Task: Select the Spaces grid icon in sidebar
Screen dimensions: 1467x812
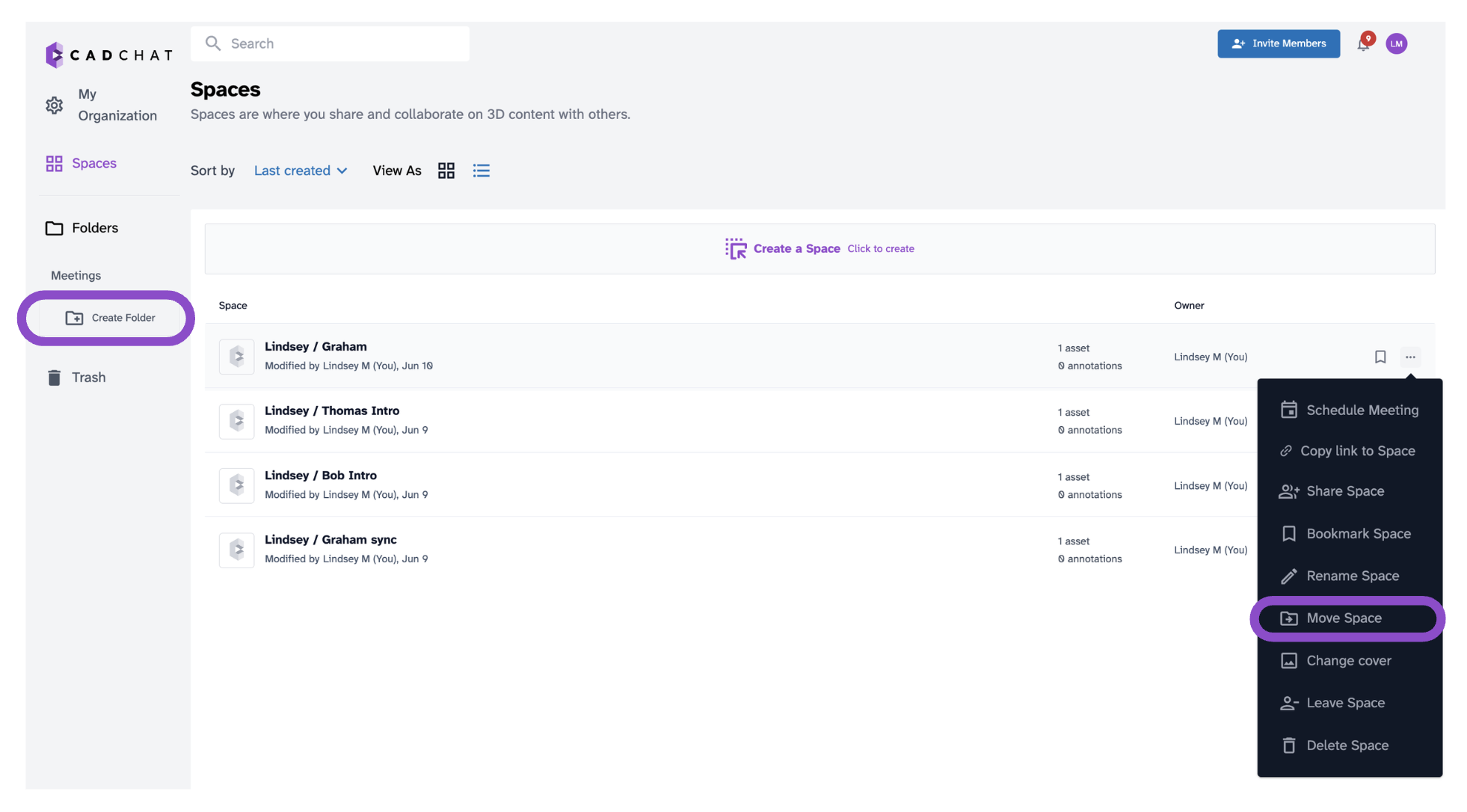Action: 54,164
